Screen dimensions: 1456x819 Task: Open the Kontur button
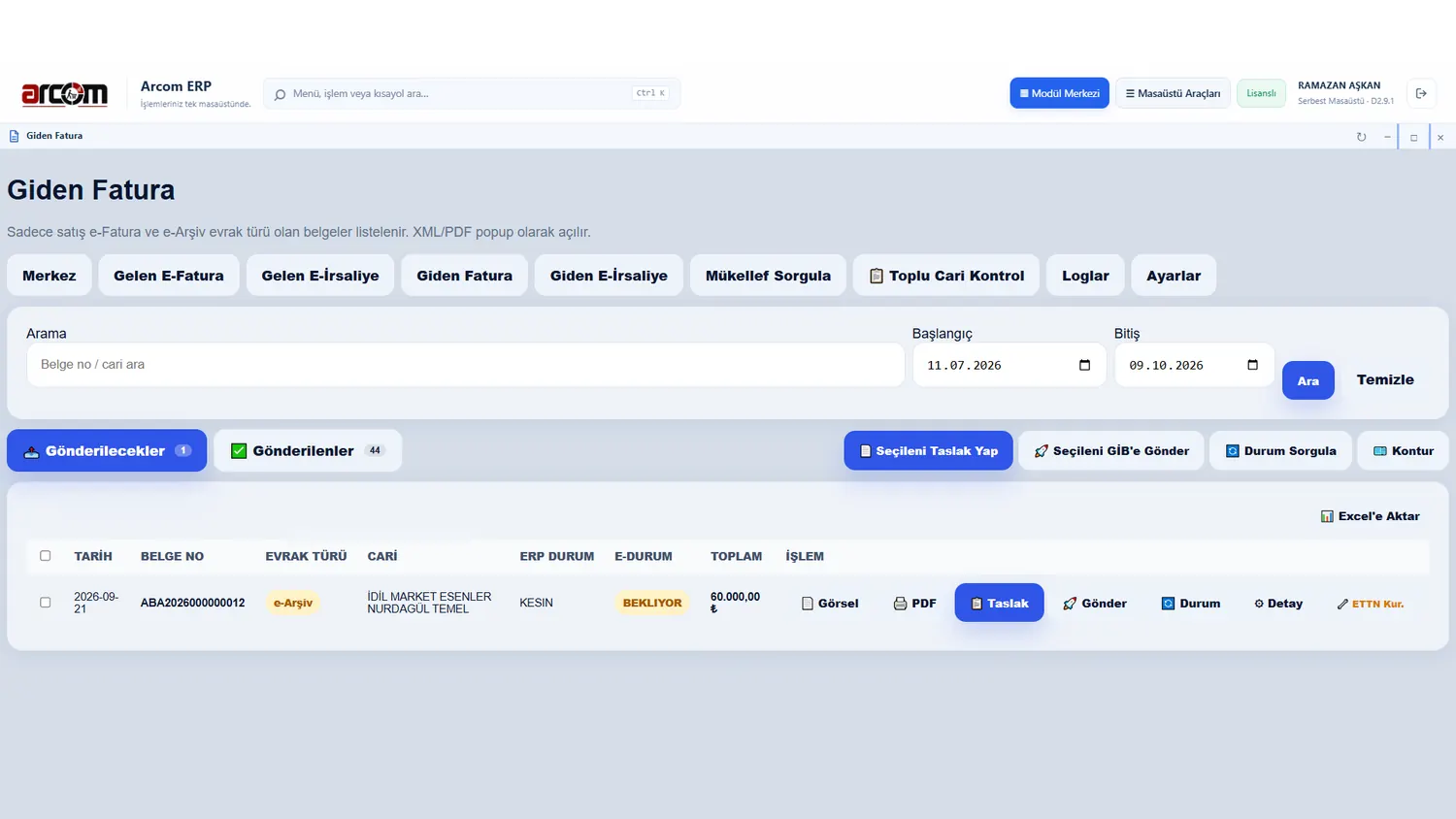click(1403, 450)
